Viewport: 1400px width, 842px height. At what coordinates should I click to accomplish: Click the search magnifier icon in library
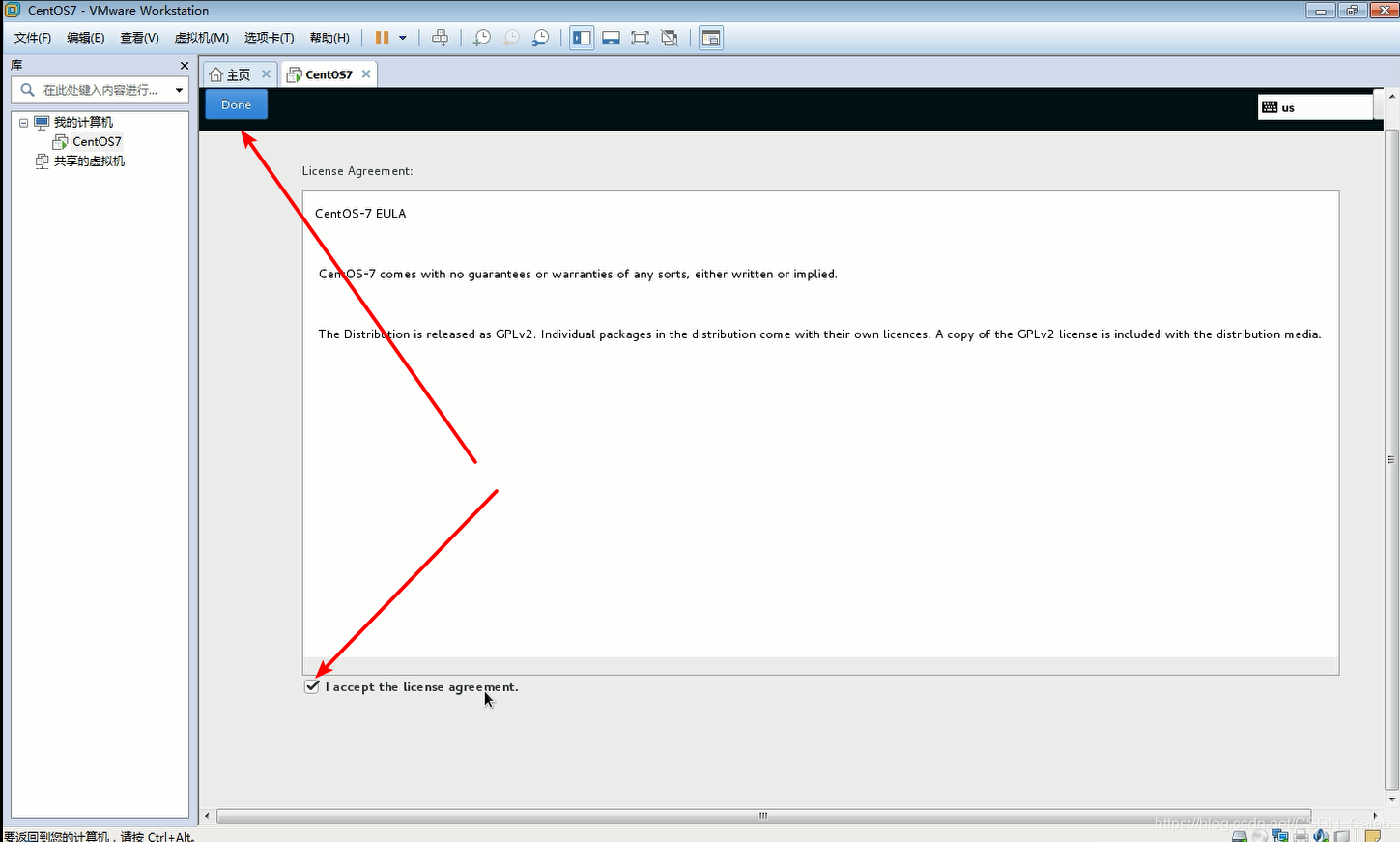click(27, 90)
